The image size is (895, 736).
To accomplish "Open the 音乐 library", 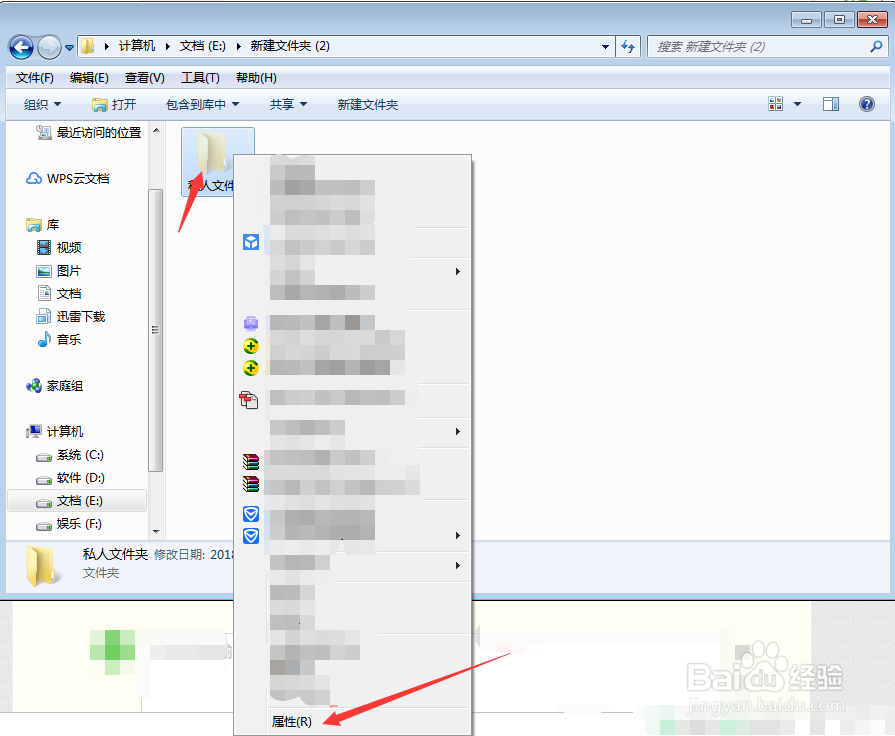I will click(x=59, y=340).
